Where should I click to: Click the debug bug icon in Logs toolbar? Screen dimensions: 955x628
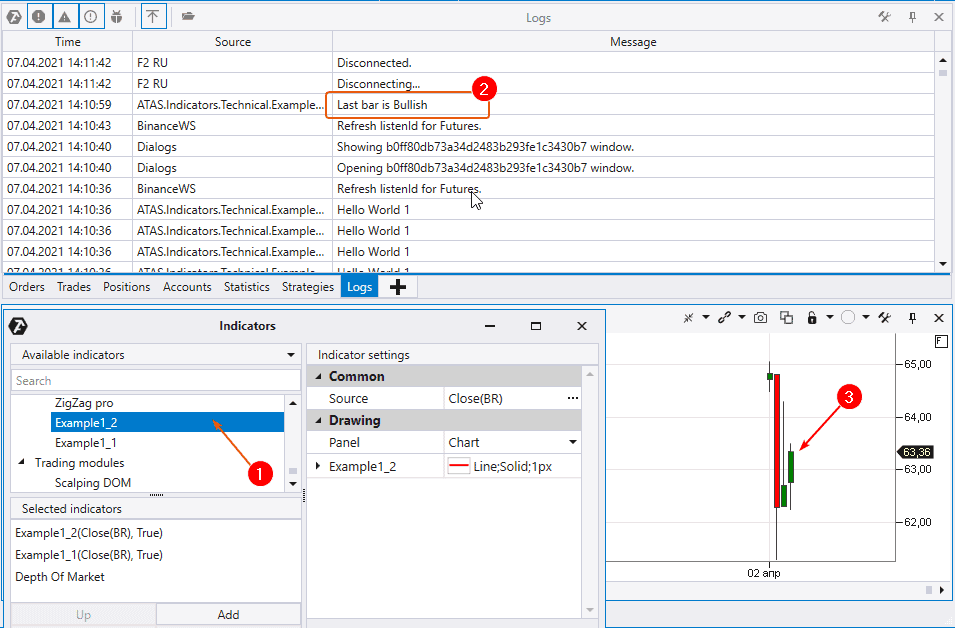click(117, 16)
